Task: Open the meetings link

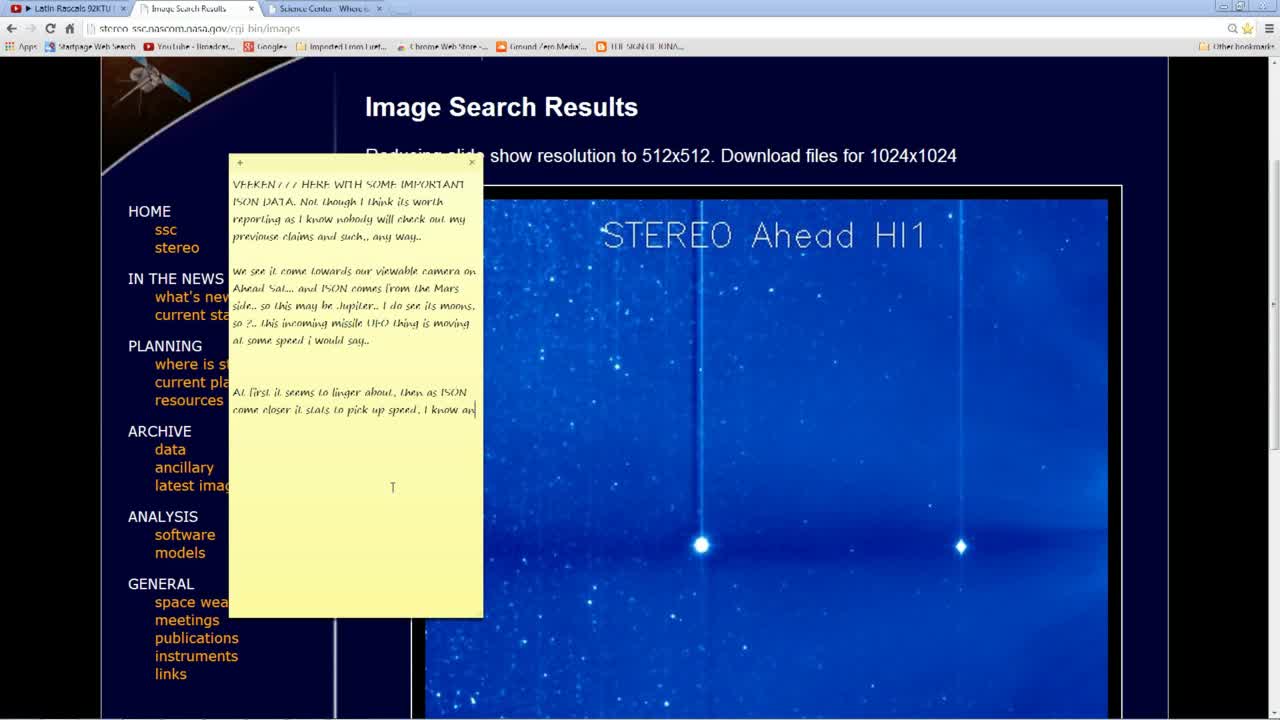Action: tap(187, 620)
